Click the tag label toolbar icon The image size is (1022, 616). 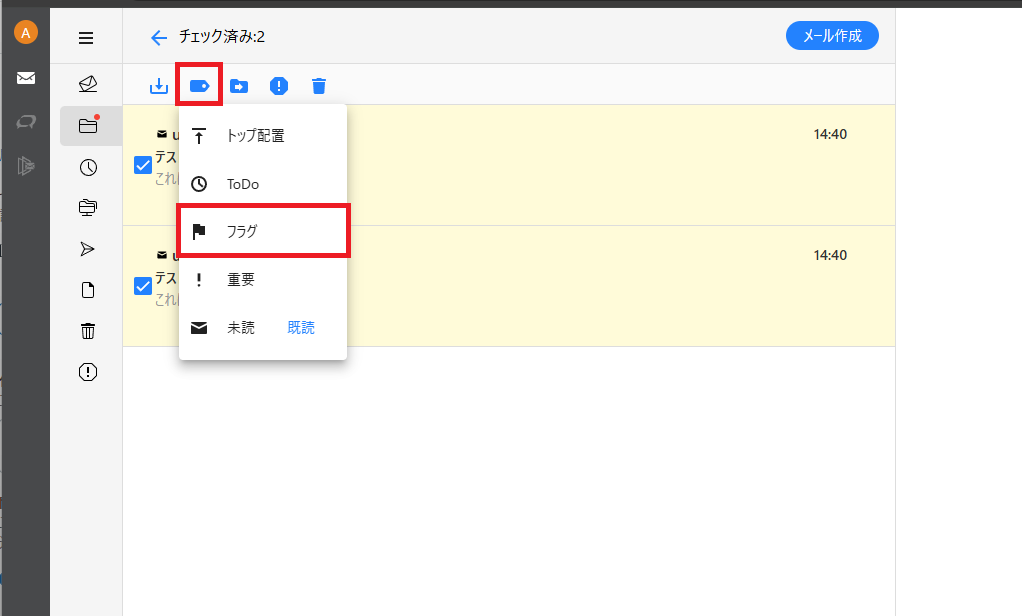click(x=199, y=85)
